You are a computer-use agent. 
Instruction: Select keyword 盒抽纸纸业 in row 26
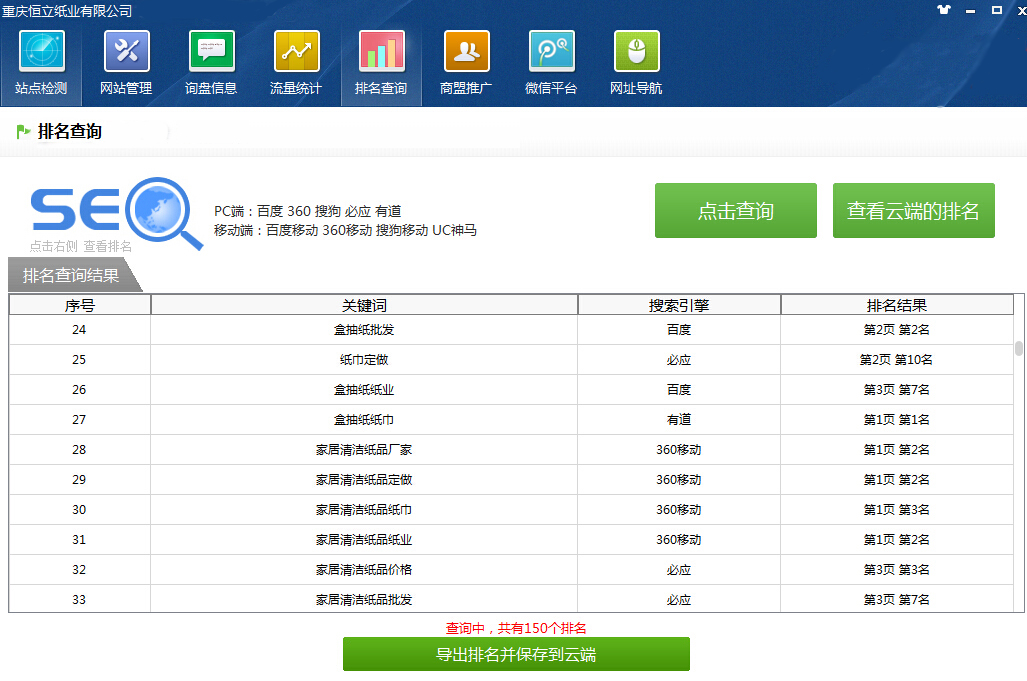click(364, 390)
